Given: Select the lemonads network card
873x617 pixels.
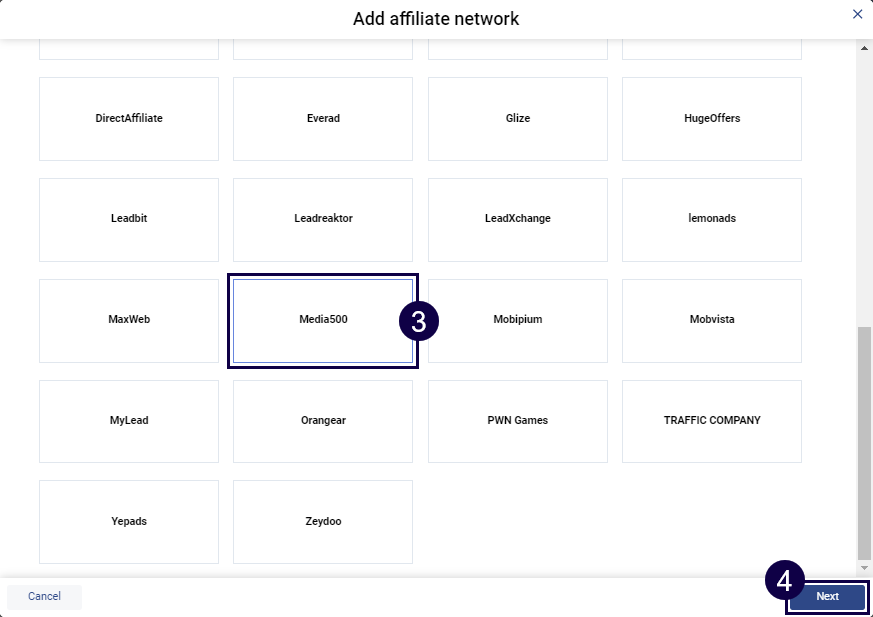Looking at the screenshot, I should 712,219.
